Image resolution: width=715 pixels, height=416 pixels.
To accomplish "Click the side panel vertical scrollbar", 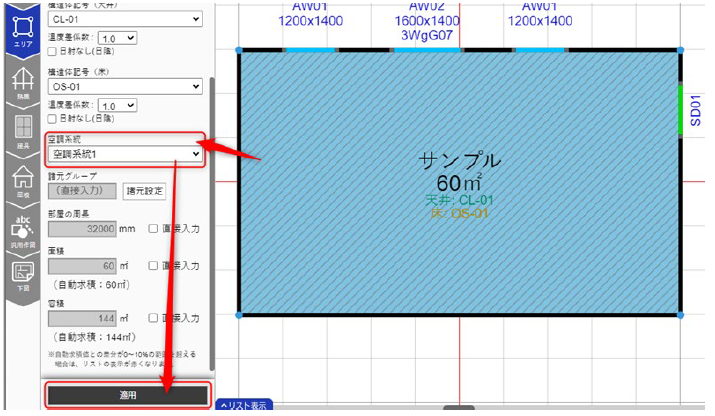I will (x=211, y=150).
